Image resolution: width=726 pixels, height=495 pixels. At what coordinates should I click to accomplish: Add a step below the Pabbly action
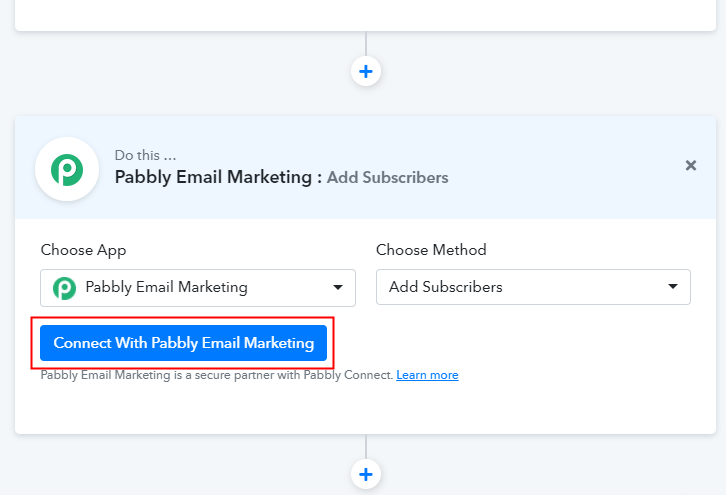tap(366, 474)
